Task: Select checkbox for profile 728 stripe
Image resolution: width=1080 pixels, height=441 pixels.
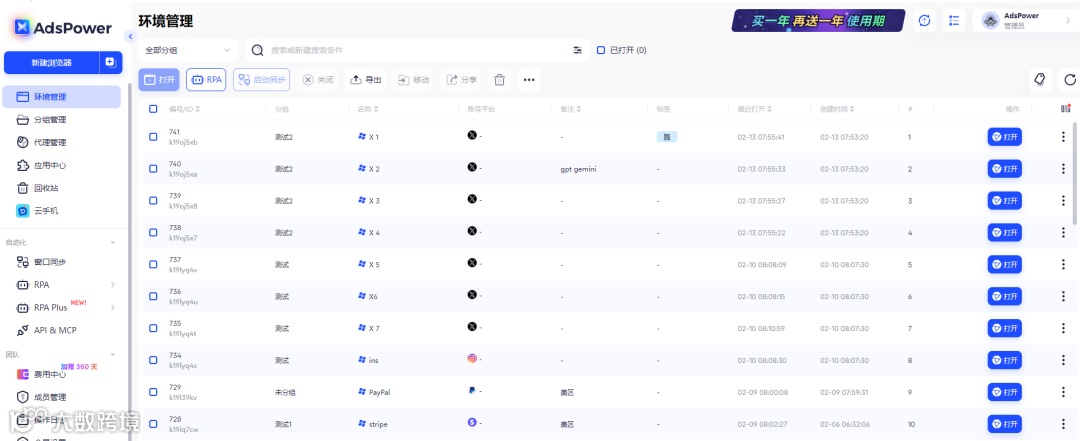Action: point(153,424)
